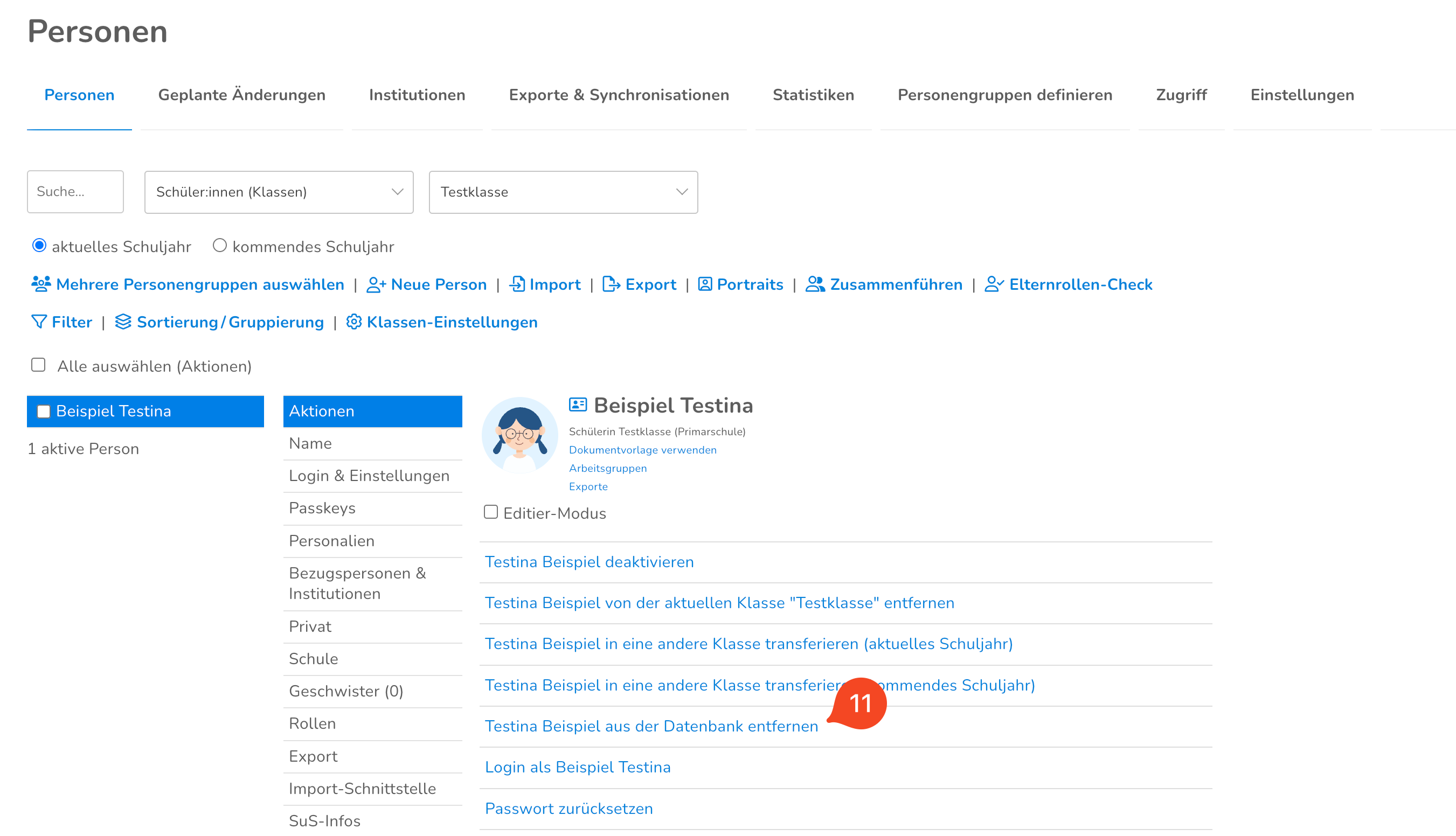Open the Statistiken tab
1456x836 pixels.
tap(813, 95)
